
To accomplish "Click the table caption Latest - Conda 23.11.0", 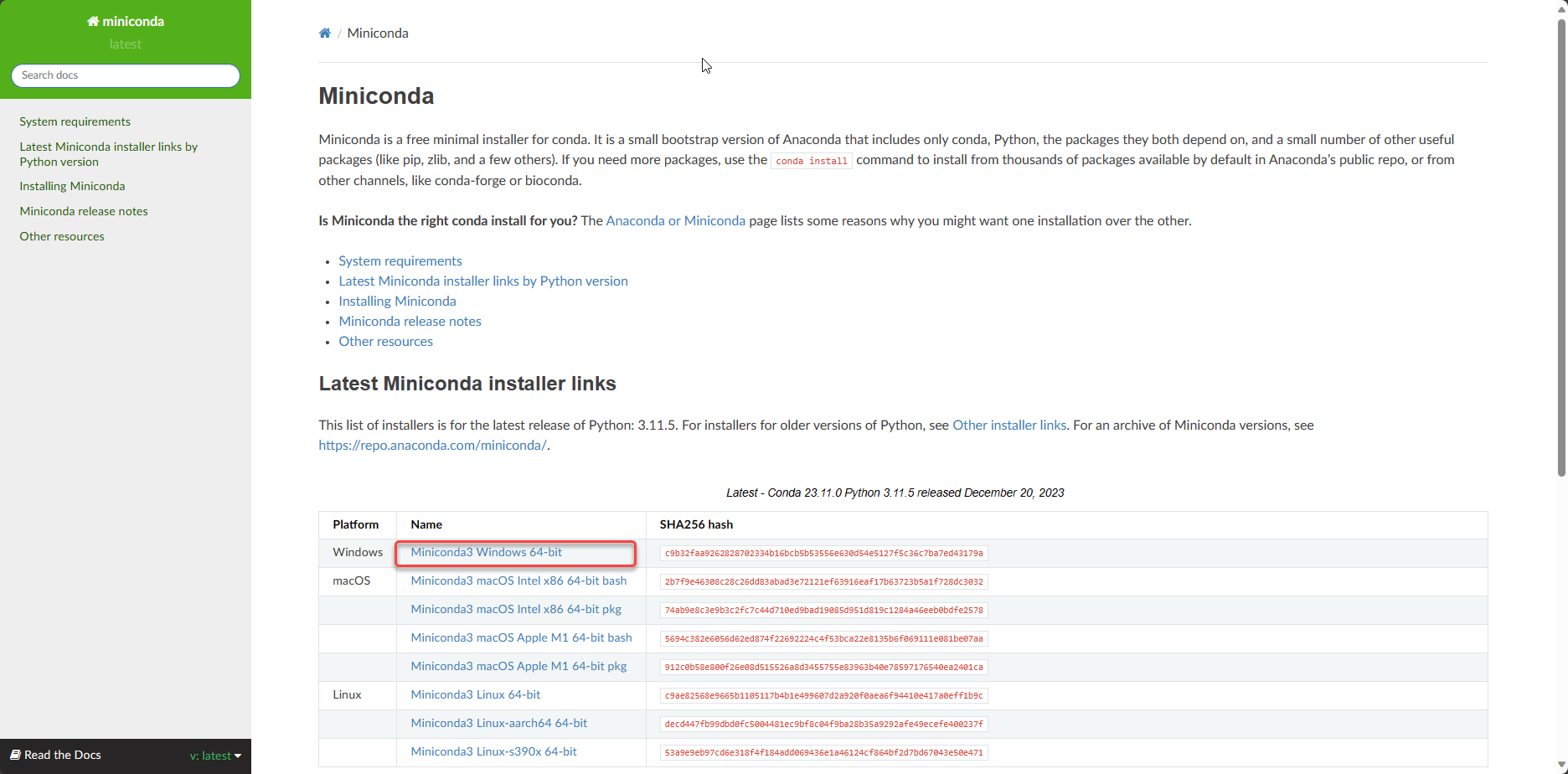I will (x=895, y=493).
